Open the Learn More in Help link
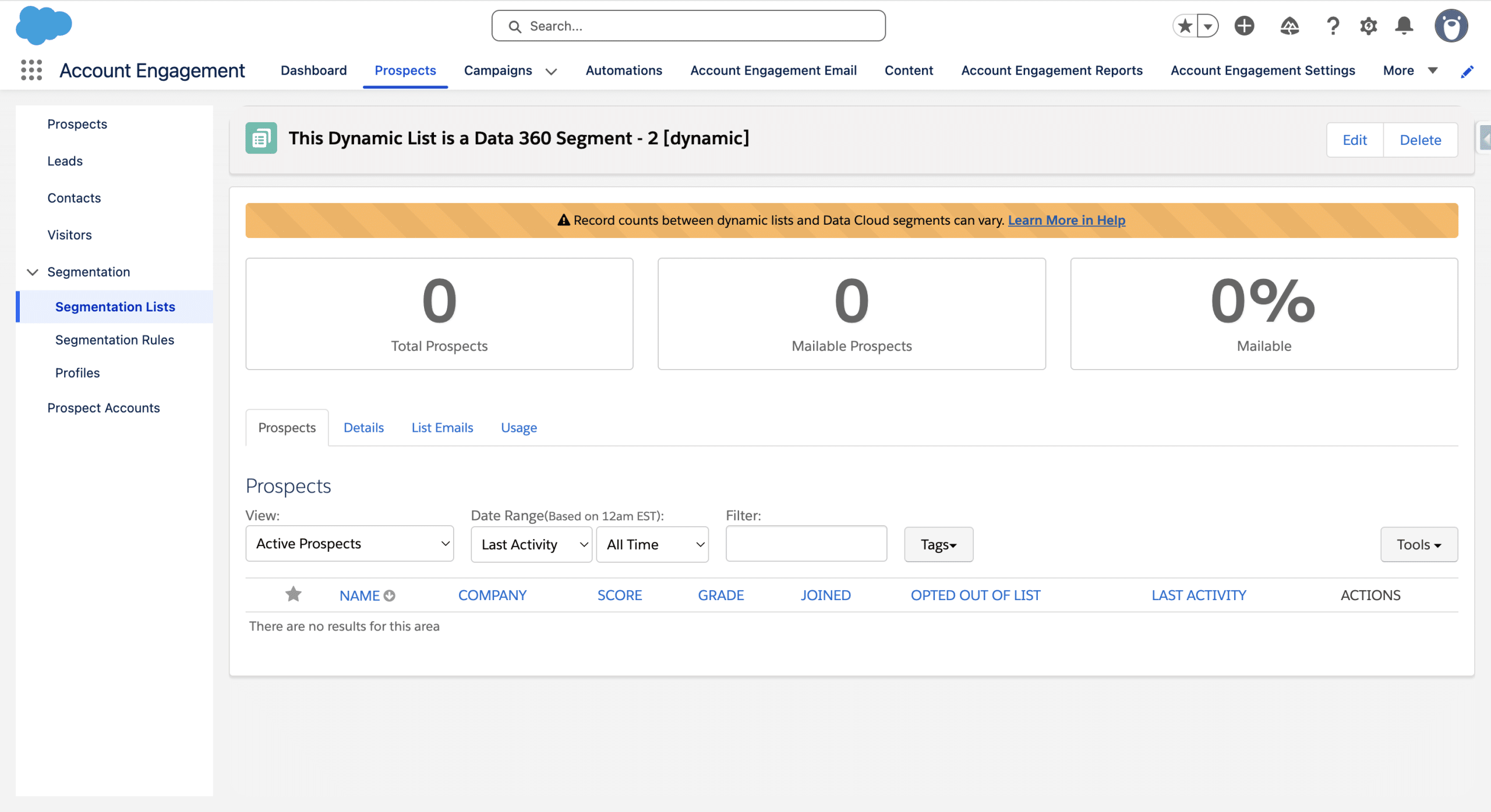The height and width of the screenshot is (812, 1491). coord(1066,220)
